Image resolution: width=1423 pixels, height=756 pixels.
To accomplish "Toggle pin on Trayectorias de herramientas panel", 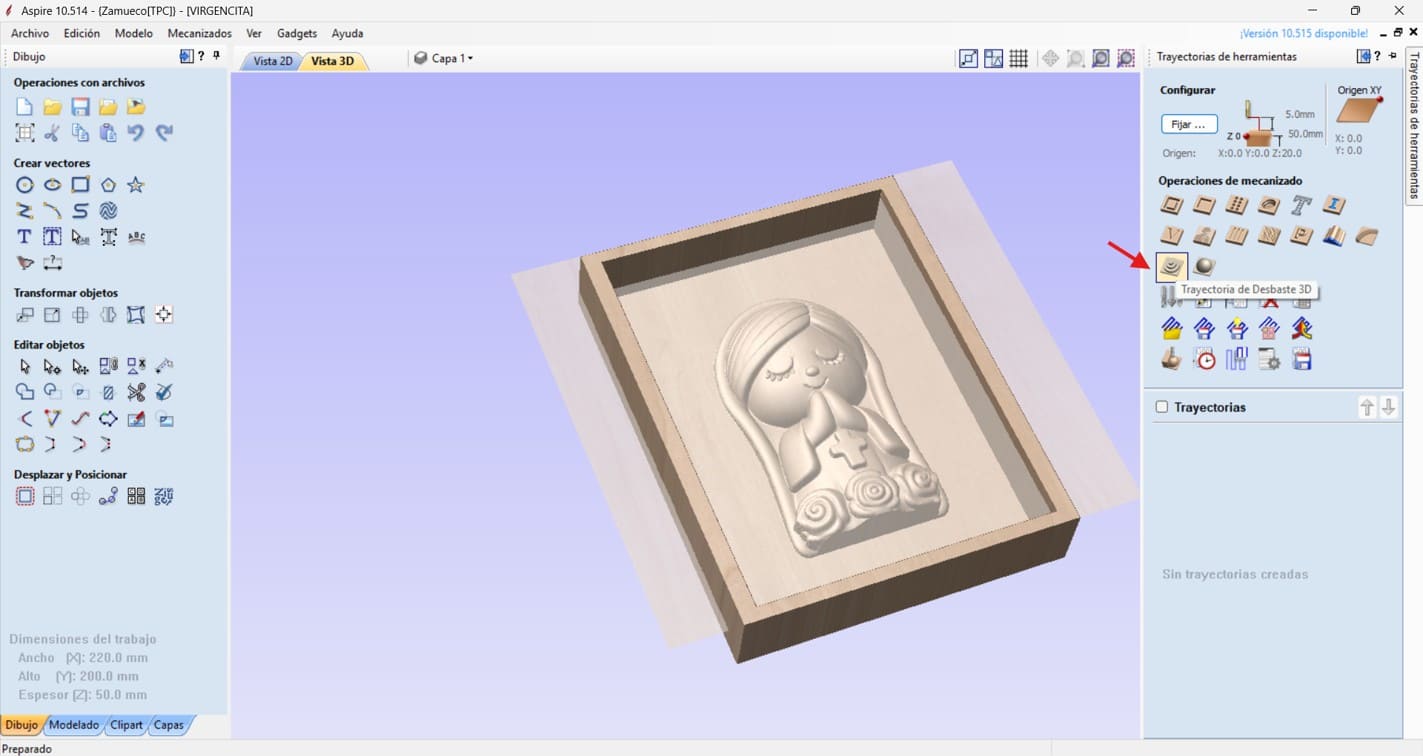I will pyautogui.click(x=1393, y=56).
